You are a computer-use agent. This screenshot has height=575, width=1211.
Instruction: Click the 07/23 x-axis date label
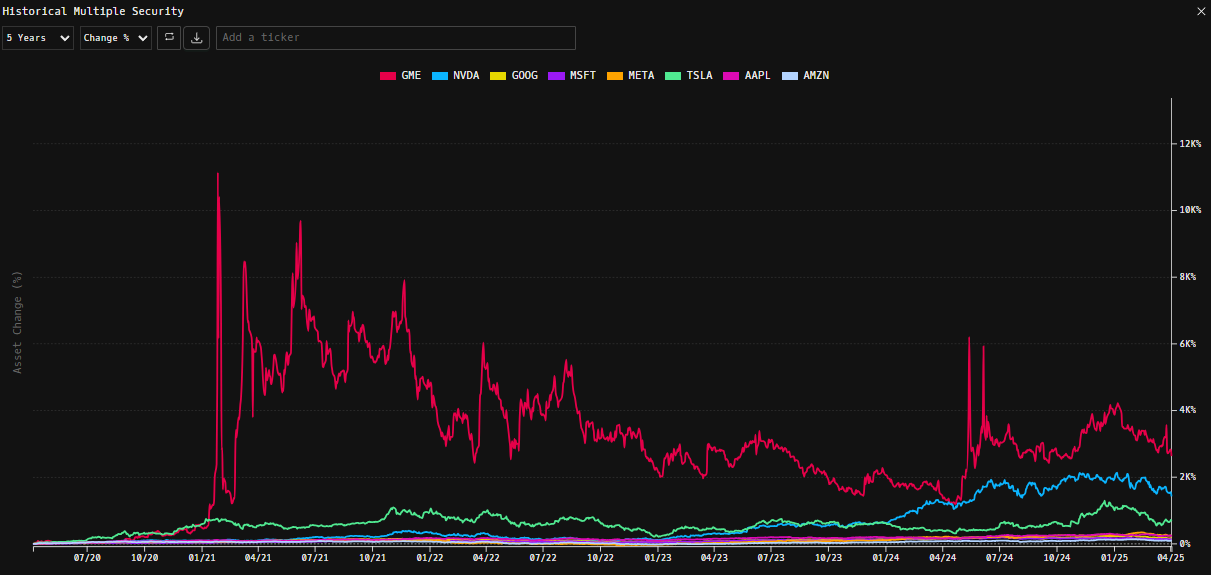(771, 558)
